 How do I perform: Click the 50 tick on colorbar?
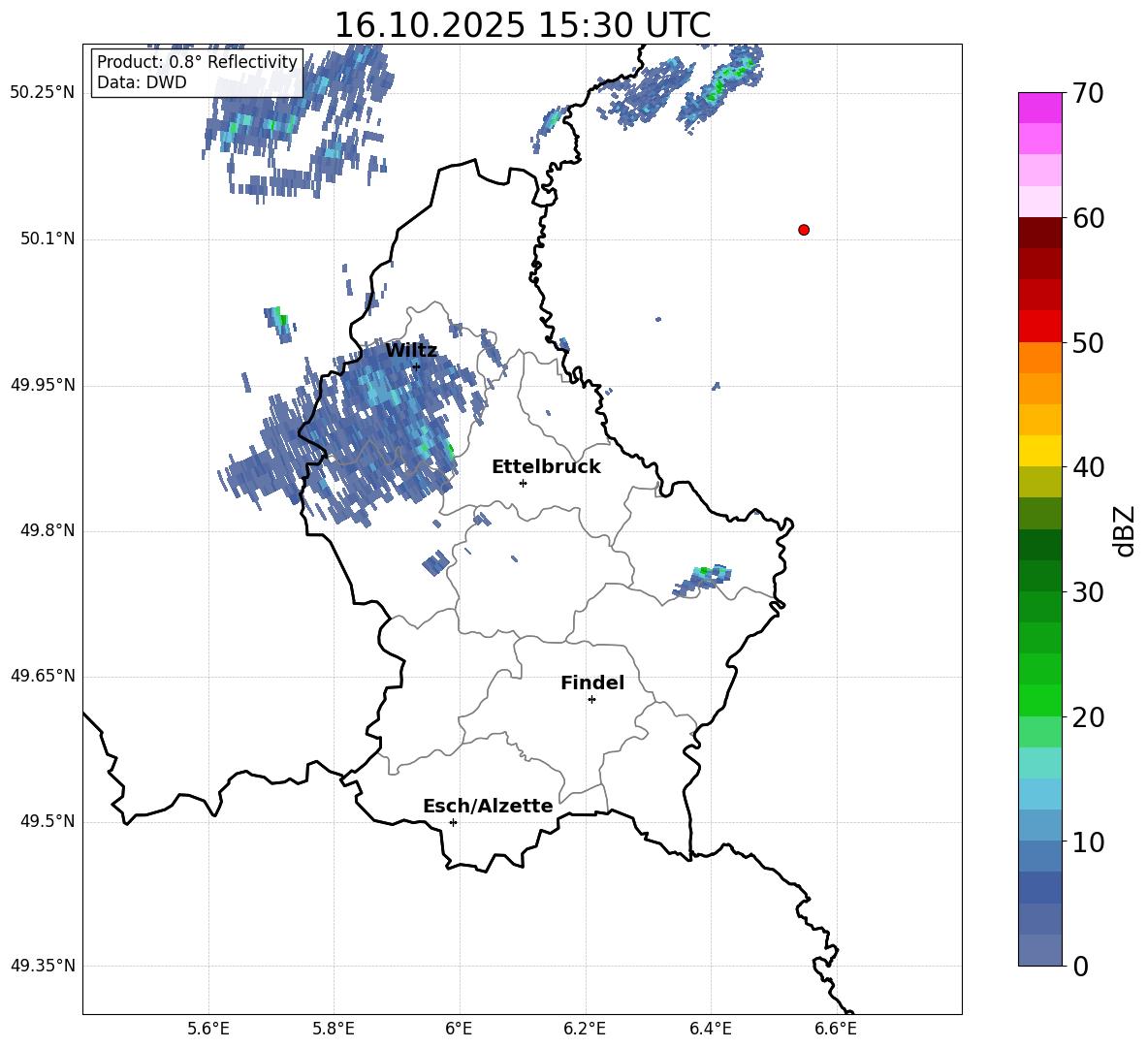[x=1088, y=343]
